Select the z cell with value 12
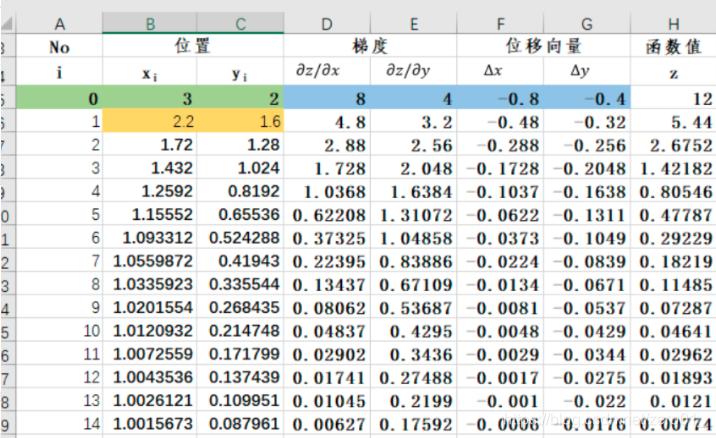The height and width of the screenshot is (438, 716). click(673, 98)
